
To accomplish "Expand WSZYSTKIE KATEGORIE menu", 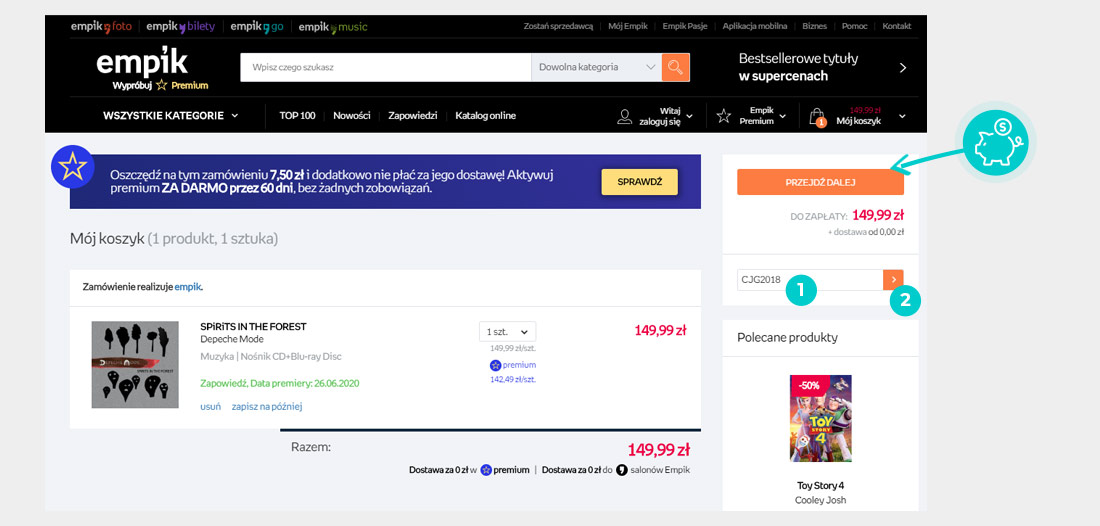I will (170, 116).
